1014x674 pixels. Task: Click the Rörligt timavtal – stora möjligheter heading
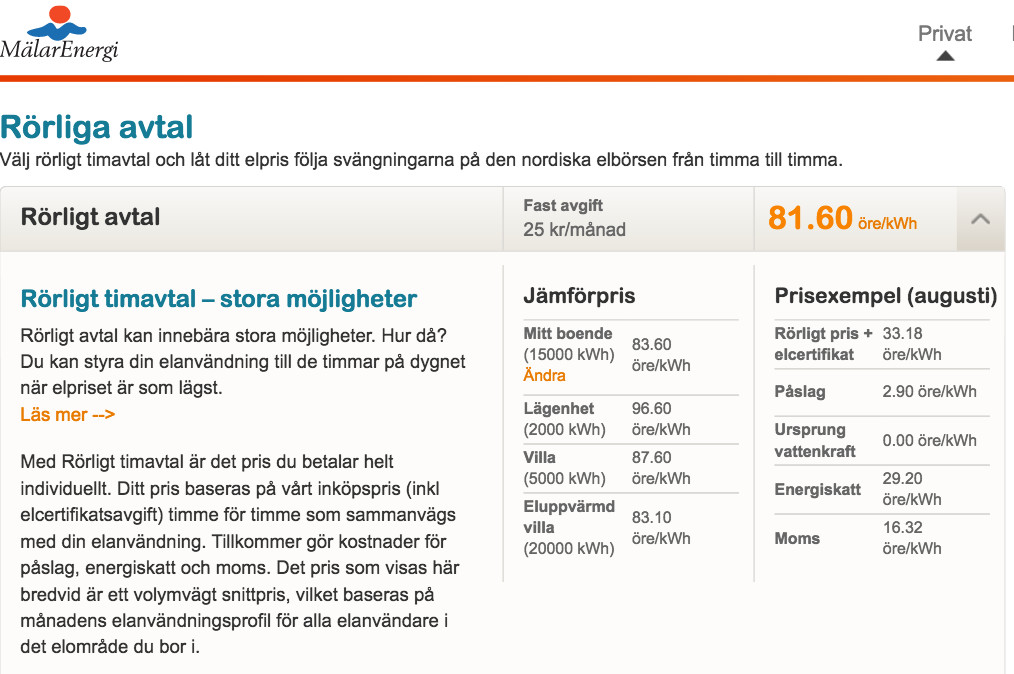coord(219,299)
